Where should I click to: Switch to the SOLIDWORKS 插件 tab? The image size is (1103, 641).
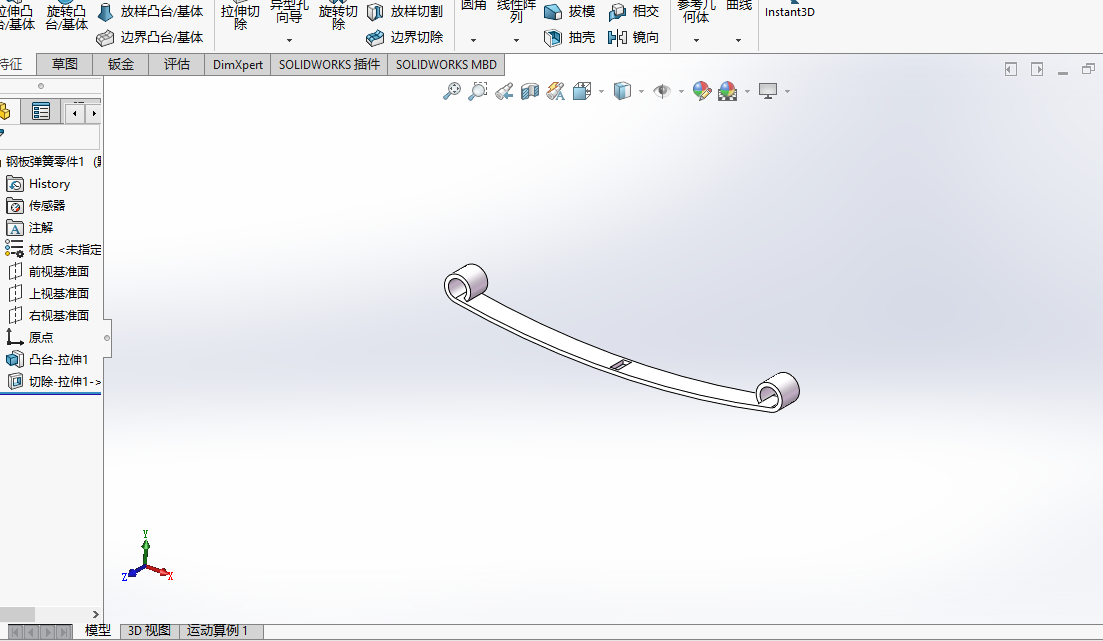click(329, 65)
